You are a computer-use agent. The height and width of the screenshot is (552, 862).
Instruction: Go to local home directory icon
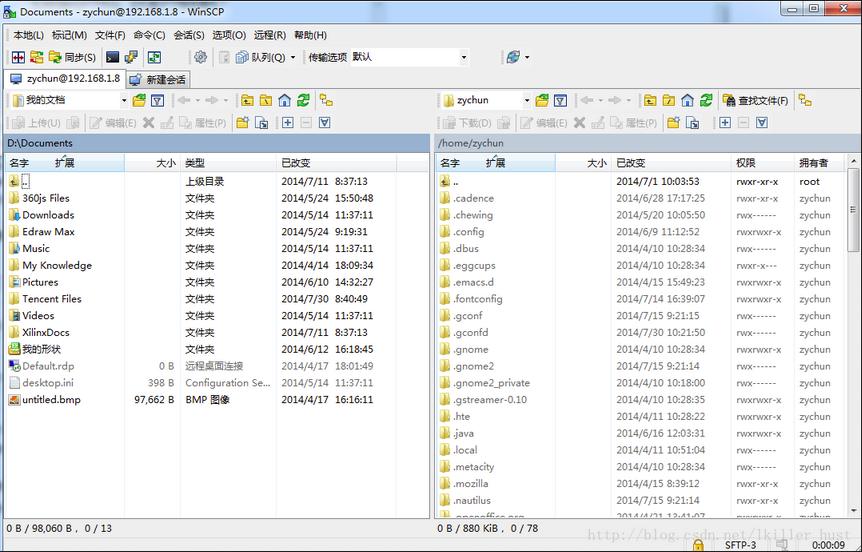tap(284, 100)
